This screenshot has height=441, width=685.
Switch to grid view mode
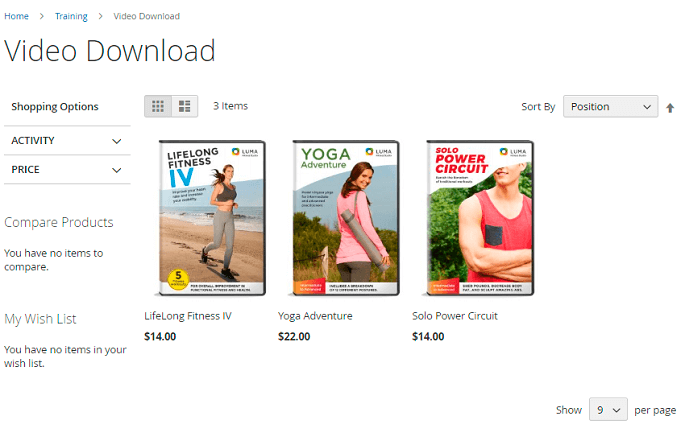click(x=158, y=106)
